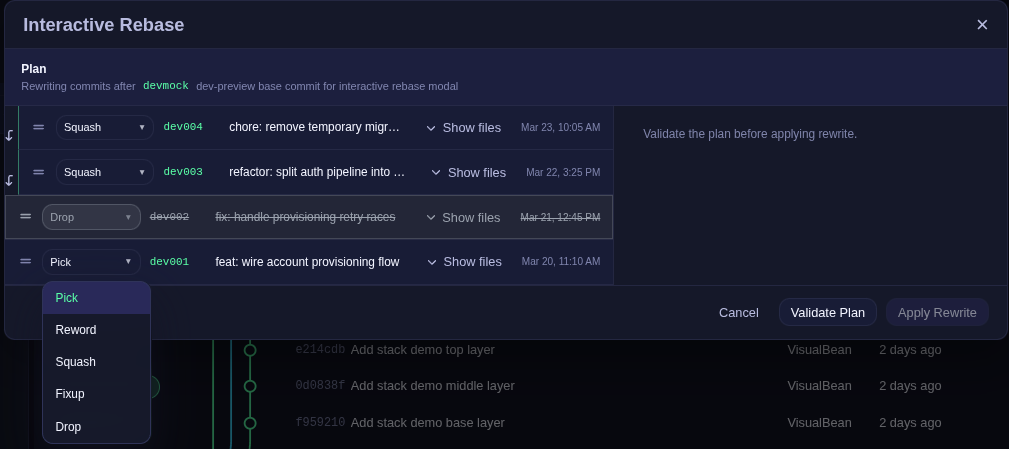Select 'Add stack demo middle layer' commit in background
This screenshot has height=449, width=1009.
(432, 386)
